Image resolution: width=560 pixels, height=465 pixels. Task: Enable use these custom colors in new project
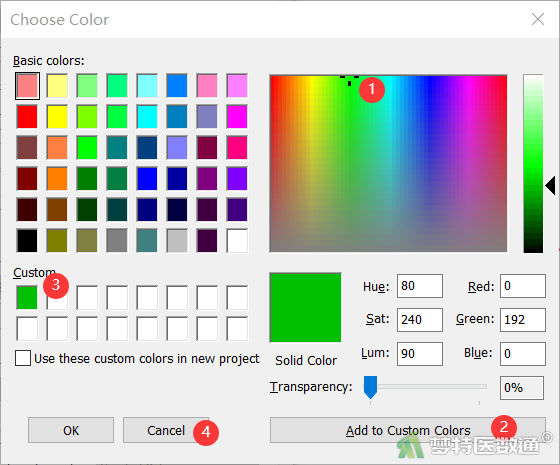23,358
